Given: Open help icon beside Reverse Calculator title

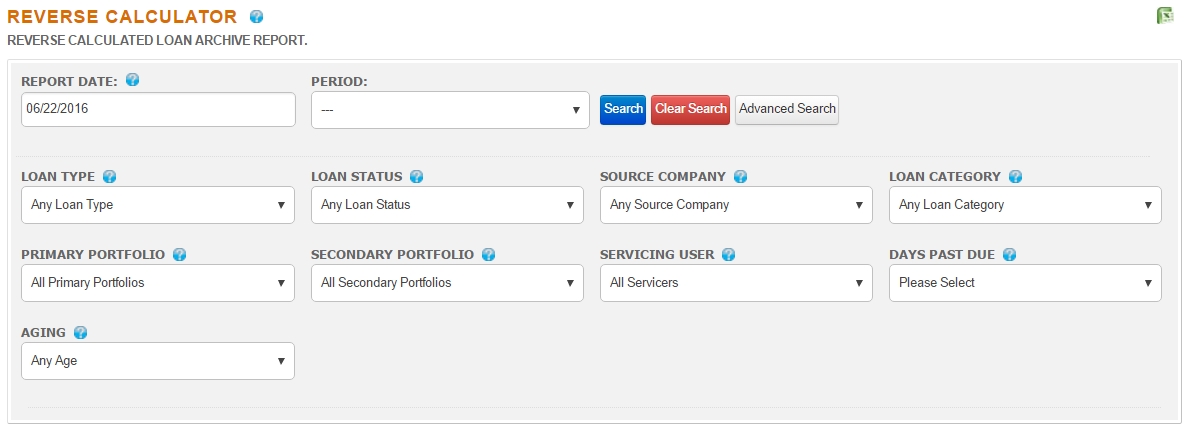Looking at the screenshot, I should [256, 17].
